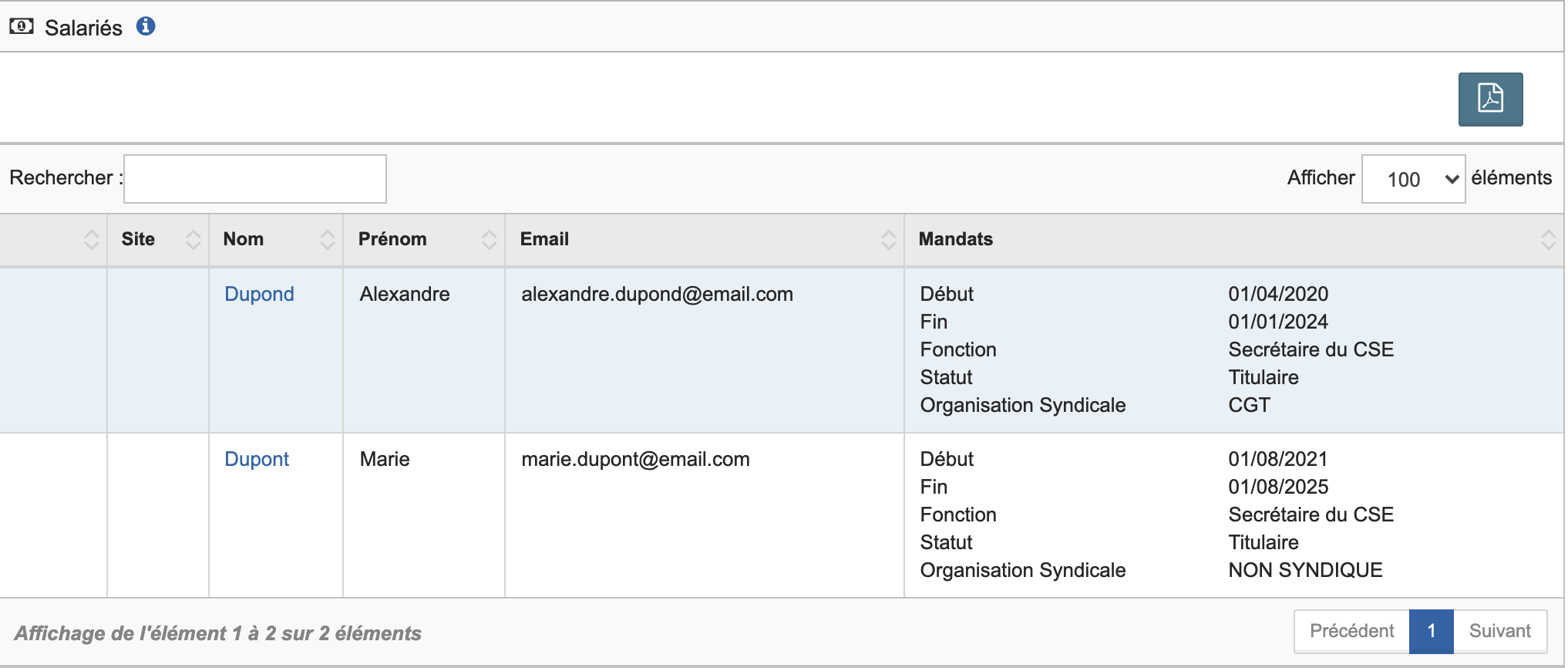Click into the Rechercher search field
This screenshot has height=668, width=1568.
tap(255, 179)
